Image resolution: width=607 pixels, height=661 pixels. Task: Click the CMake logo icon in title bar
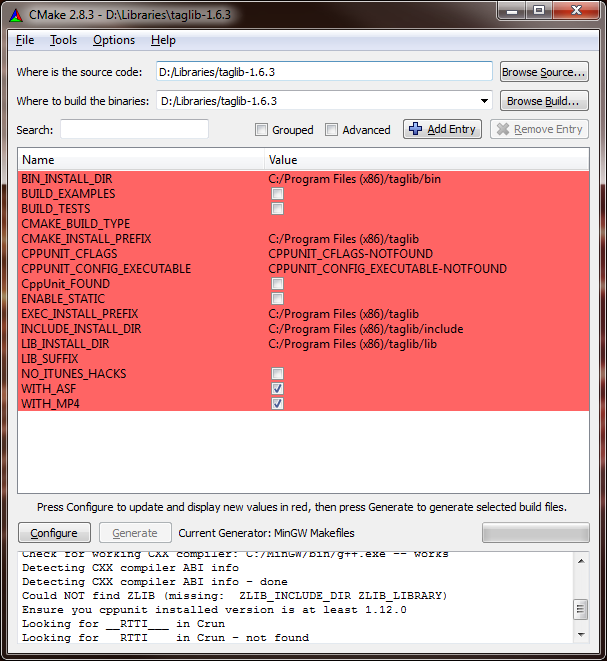click(x=16, y=15)
